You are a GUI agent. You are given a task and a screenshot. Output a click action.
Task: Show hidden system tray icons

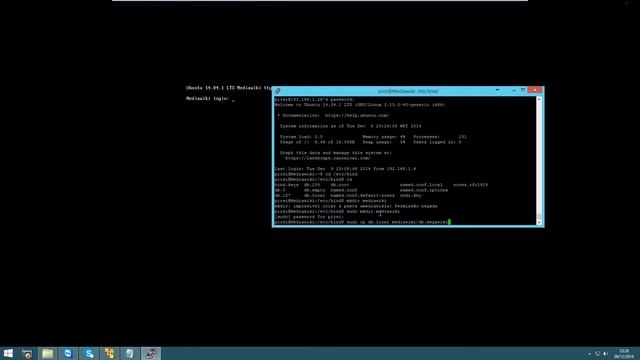[x=589, y=354]
